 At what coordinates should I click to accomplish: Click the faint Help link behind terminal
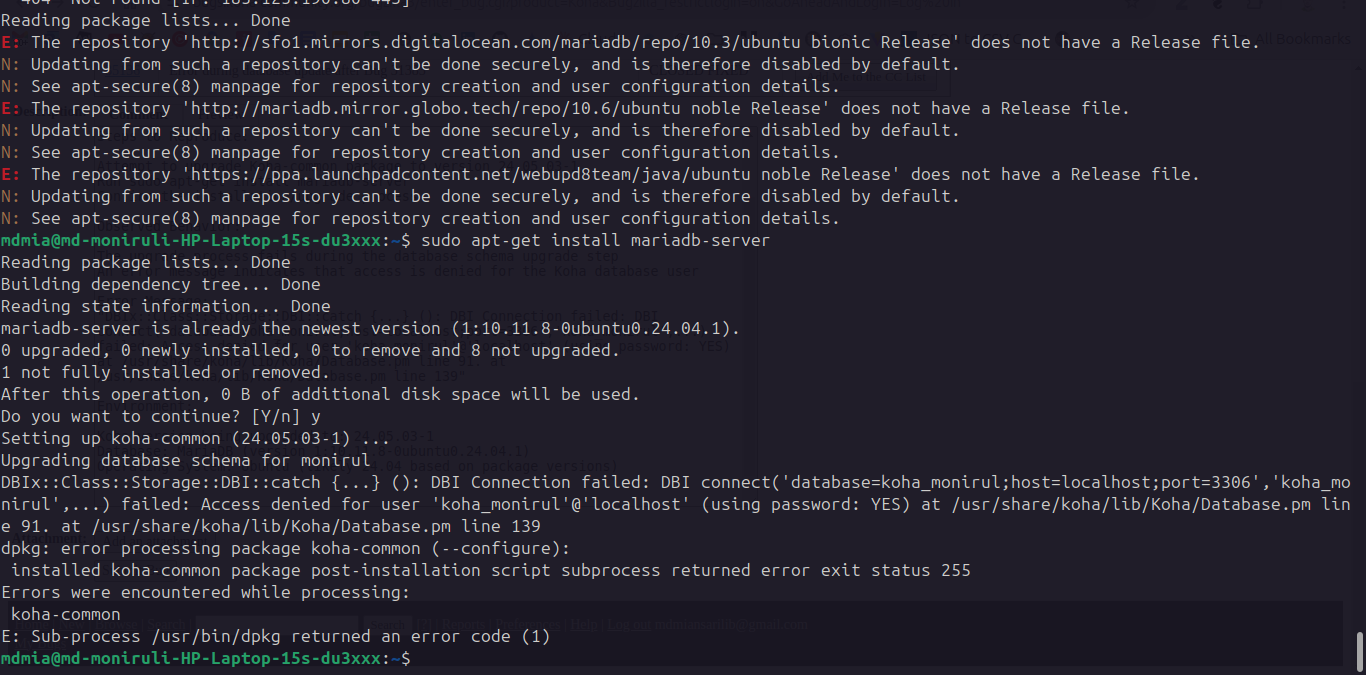[x=585, y=625]
